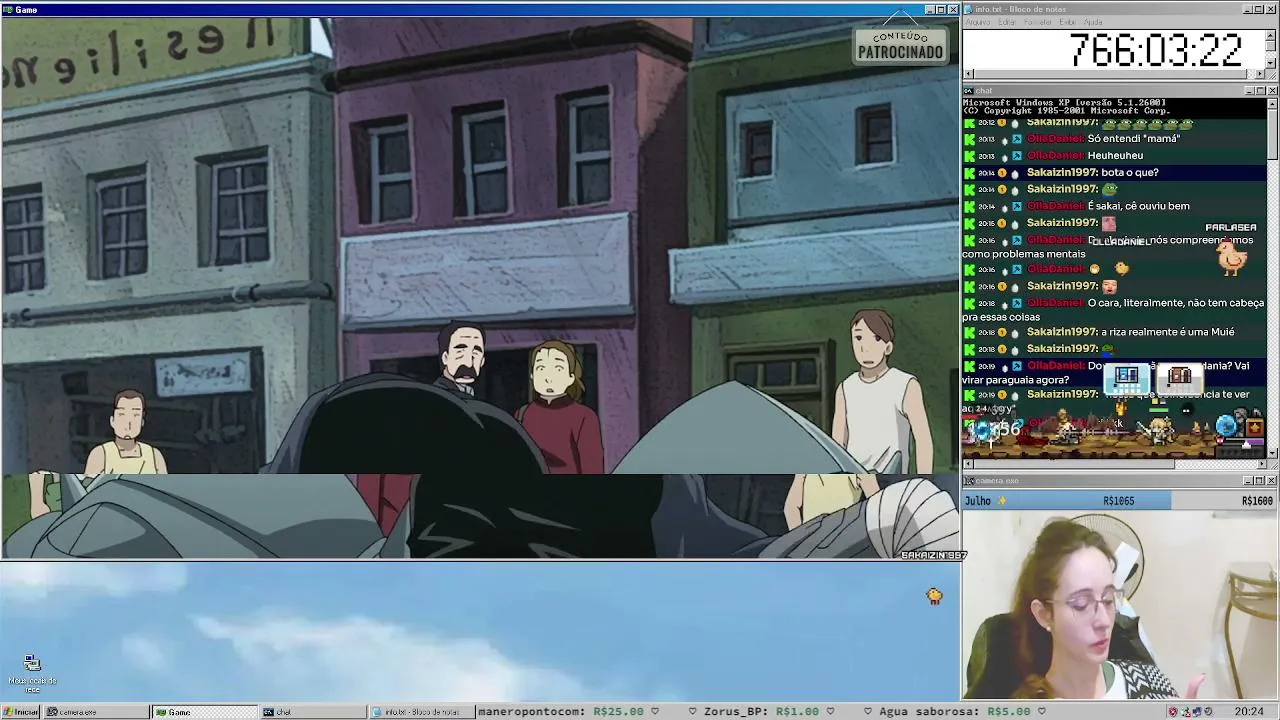
Task: Click the blue window icon card in chat
Action: click(x=1127, y=377)
